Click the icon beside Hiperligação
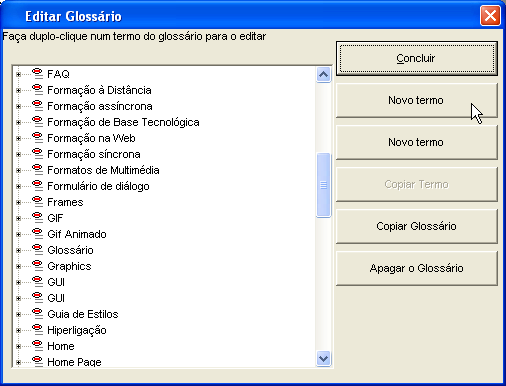506x386 pixels. 38,330
